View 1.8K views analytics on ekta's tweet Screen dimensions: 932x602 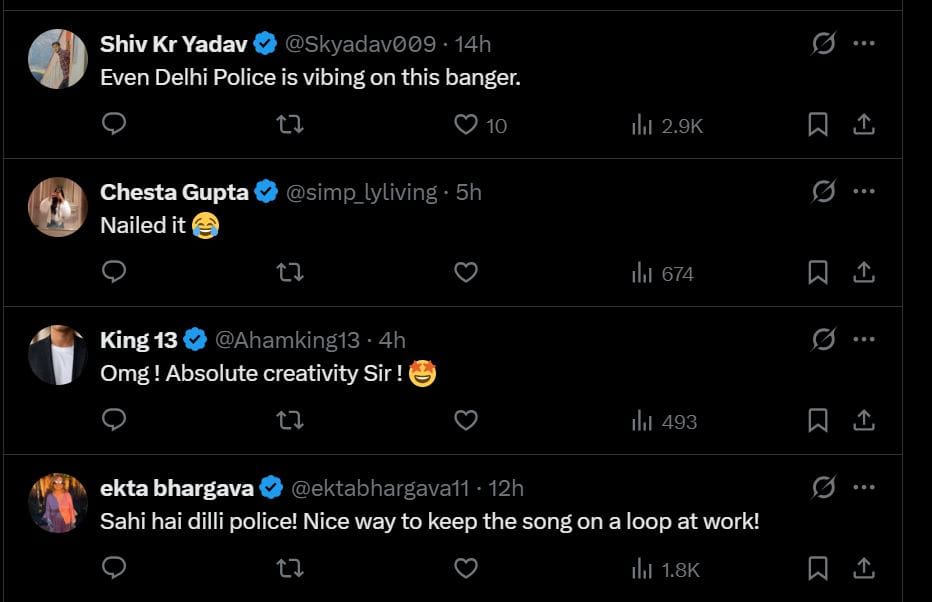click(666, 569)
